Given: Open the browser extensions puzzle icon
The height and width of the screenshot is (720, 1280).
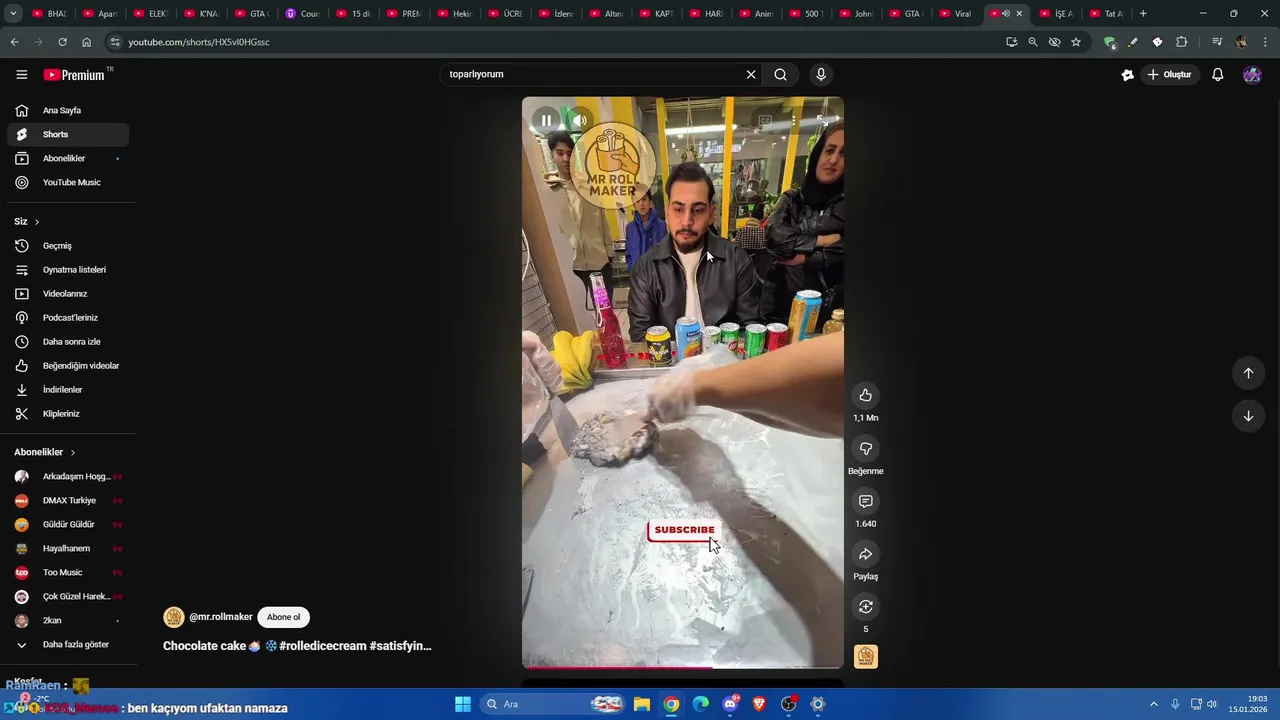Looking at the screenshot, I should coord(1181,42).
